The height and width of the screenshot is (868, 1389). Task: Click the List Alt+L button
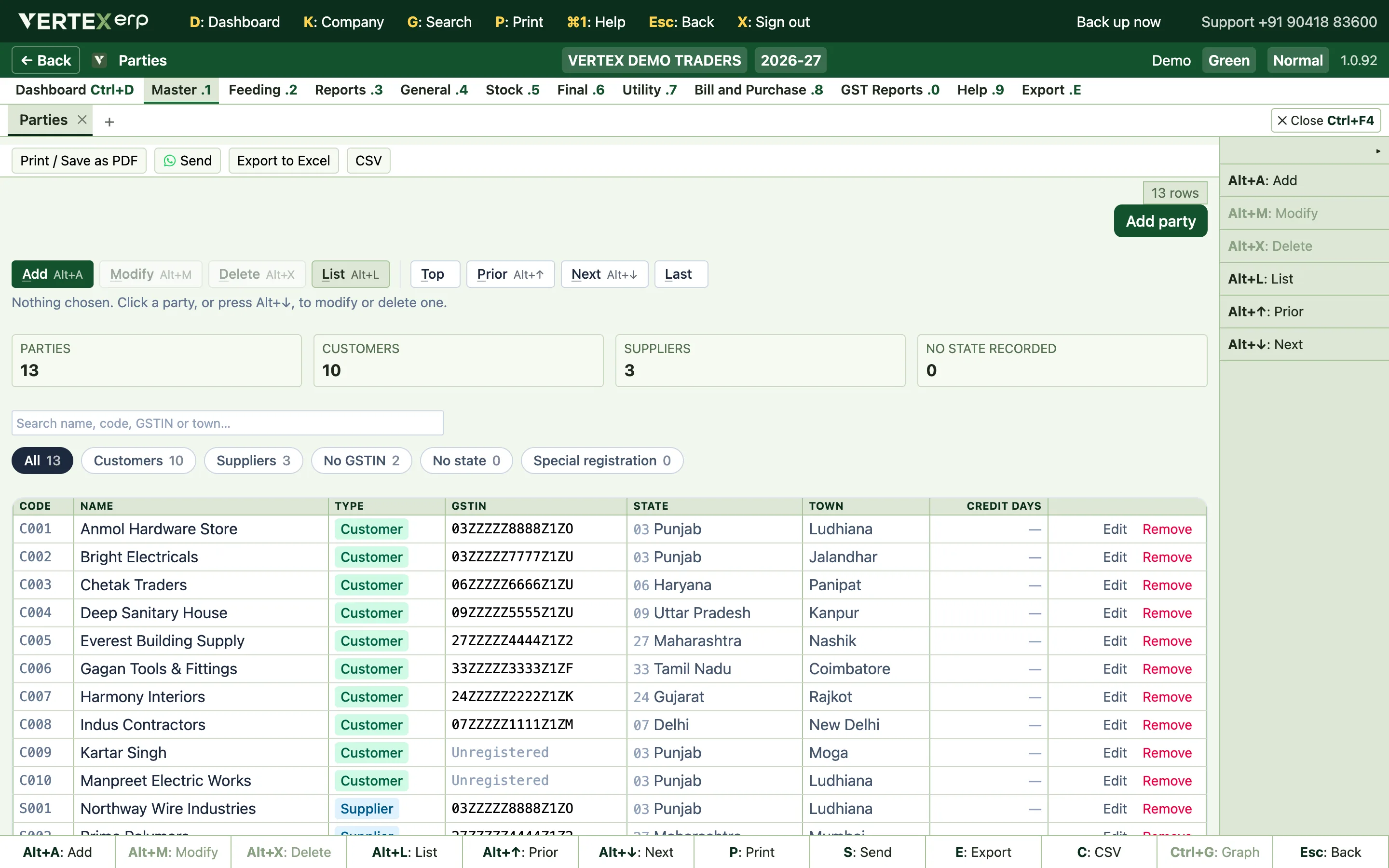(x=350, y=274)
